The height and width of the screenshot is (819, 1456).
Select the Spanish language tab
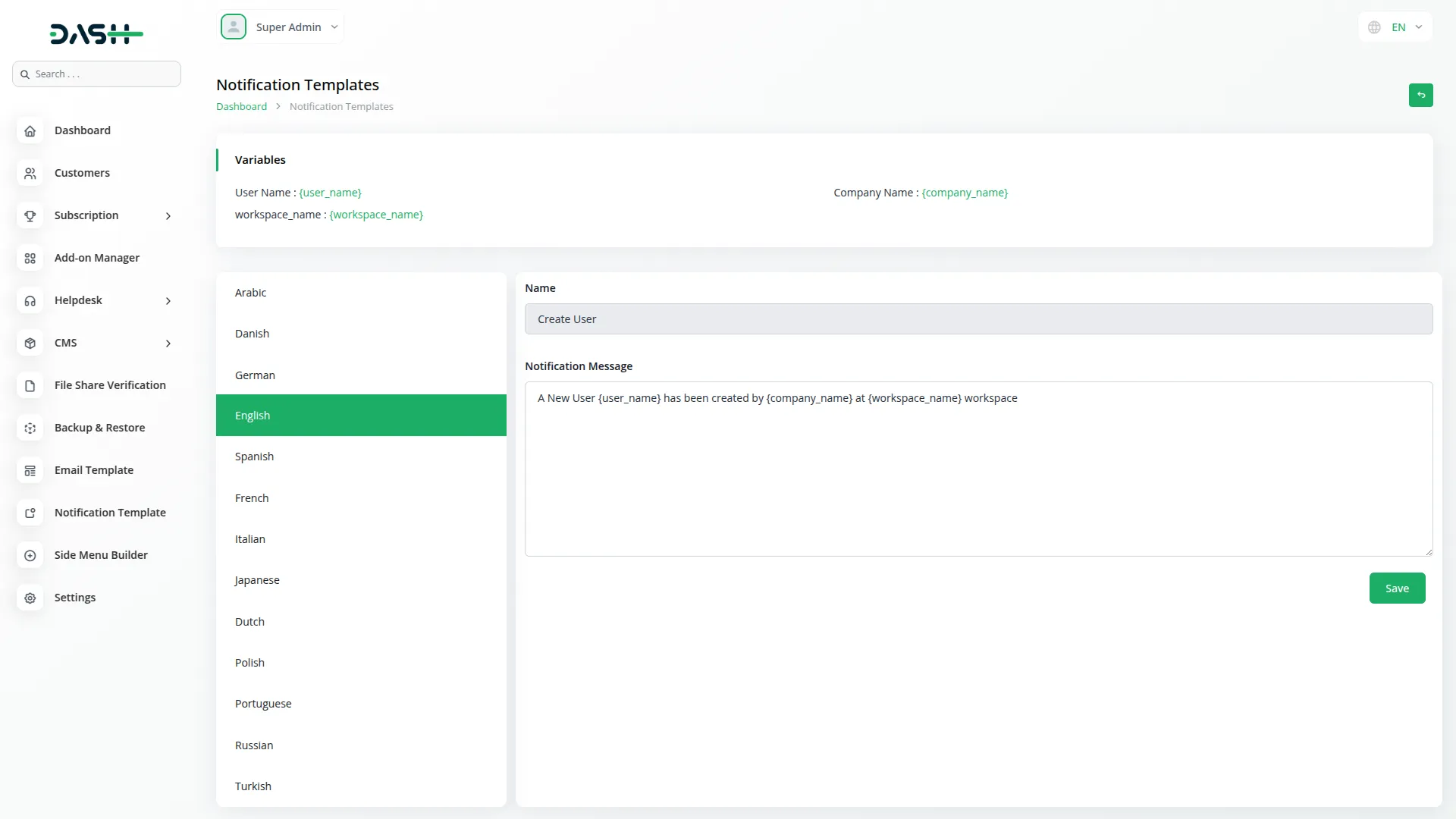[360, 456]
